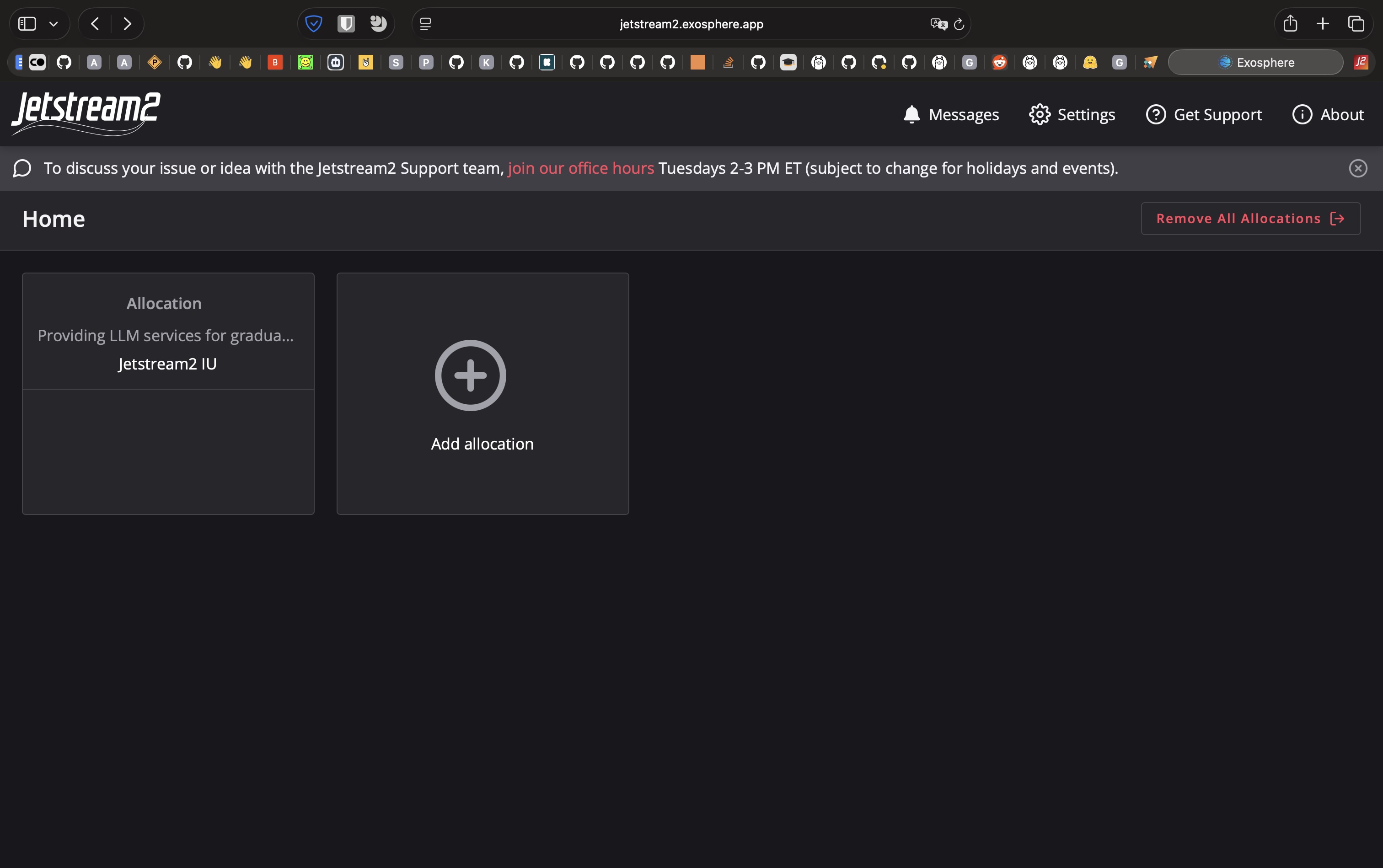This screenshot has width=1383, height=868.
Task: Switch to the Stack Overflow pinned tab
Action: pyautogui.click(x=728, y=62)
